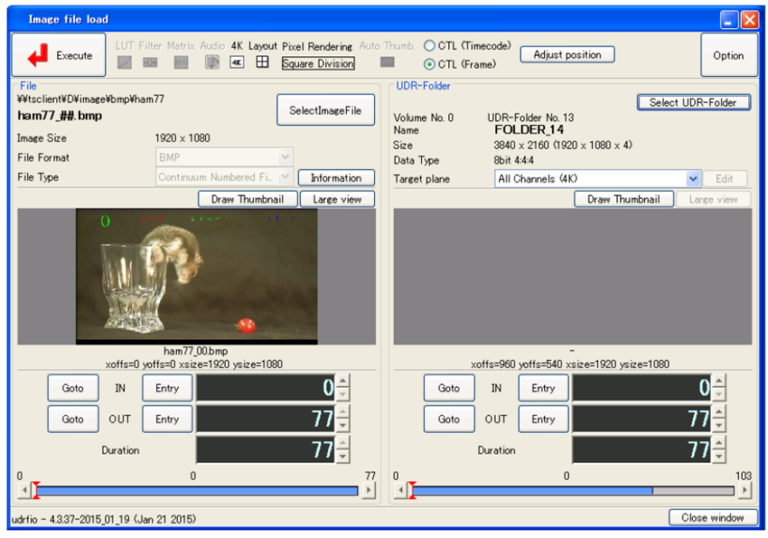Image resolution: width=768 pixels, height=538 pixels.
Task: Click Square Division pixel rendering setting
Action: 318,64
